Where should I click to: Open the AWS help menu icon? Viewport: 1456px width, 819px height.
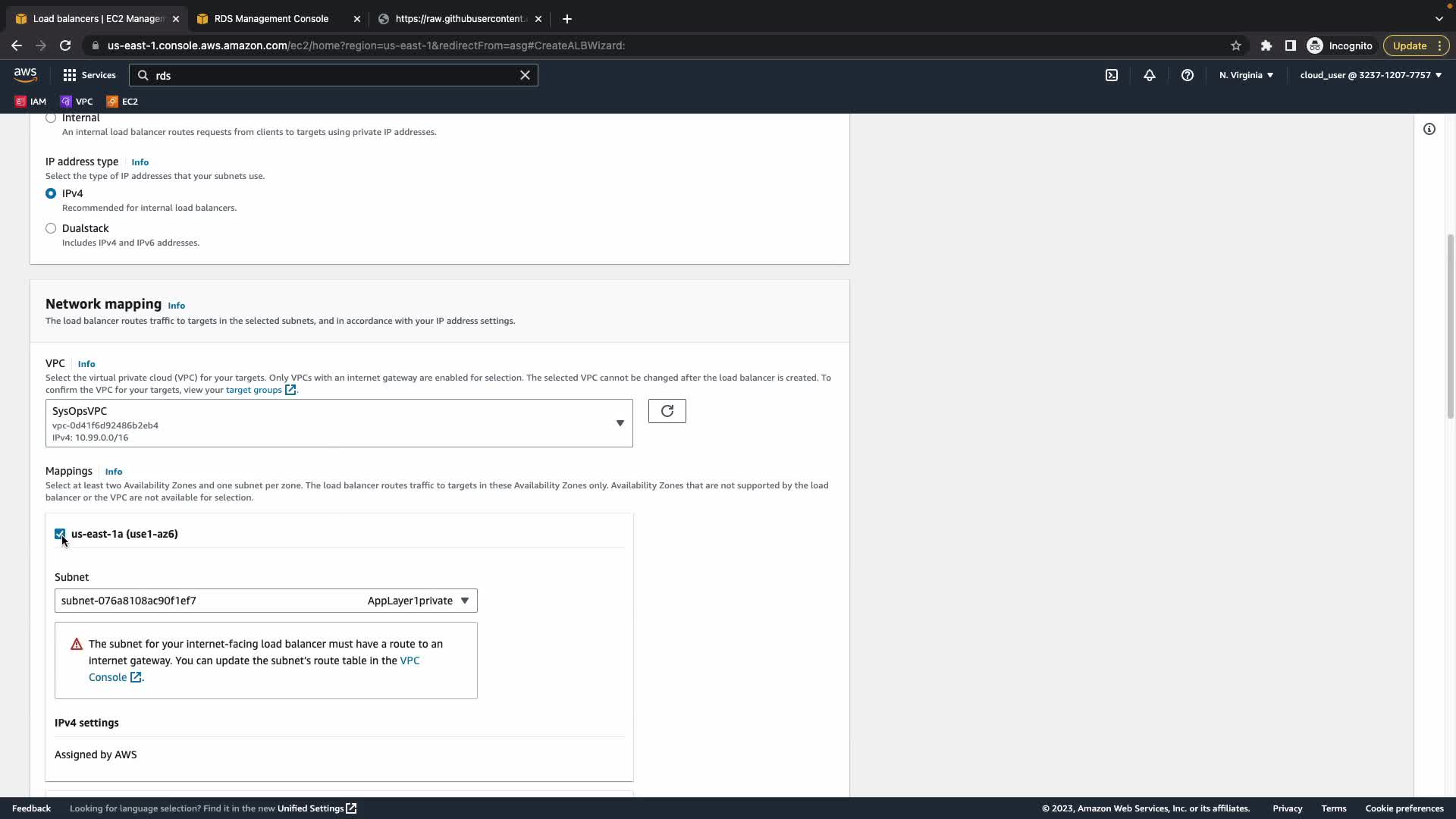(x=1188, y=75)
